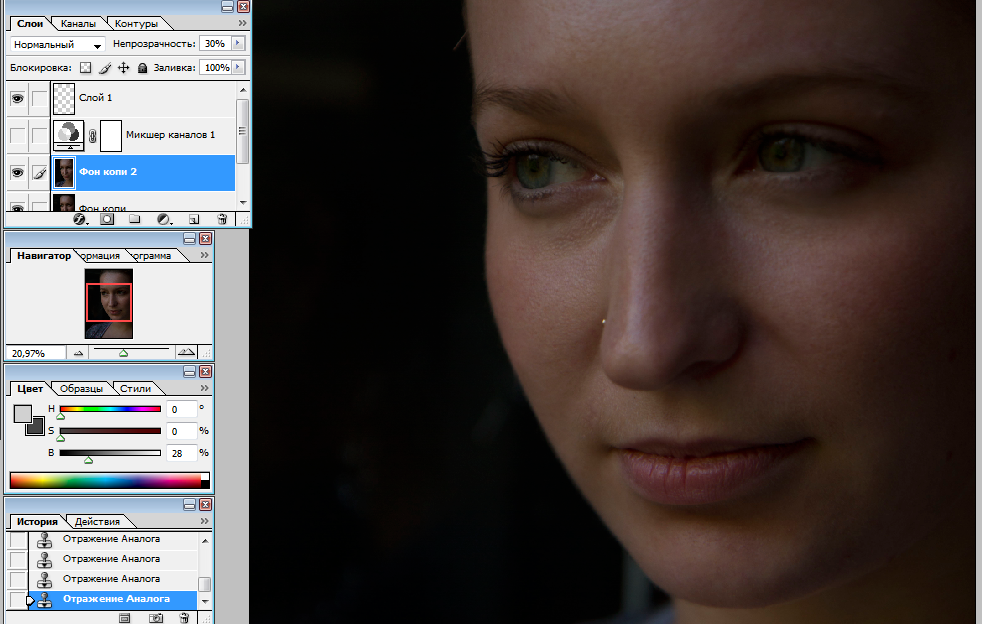Click the history list scroll-up arrow
This screenshot has height=624, width=982.
(205, 540)
